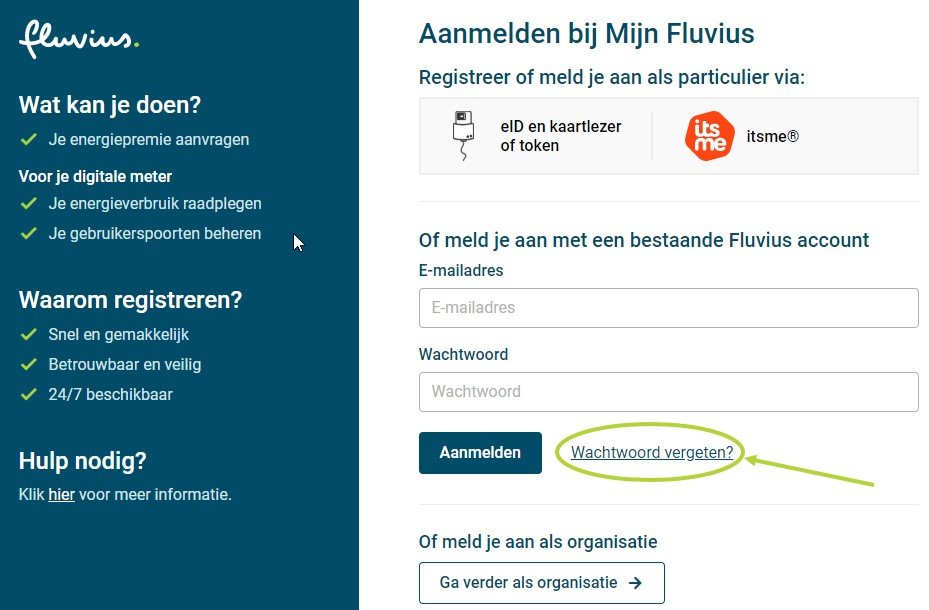The width and height of the screenshot is (929, 610).
Task: Click the 'Aanmelden bij Mijn Fluvius' heading
Action: tap(586, 34)
